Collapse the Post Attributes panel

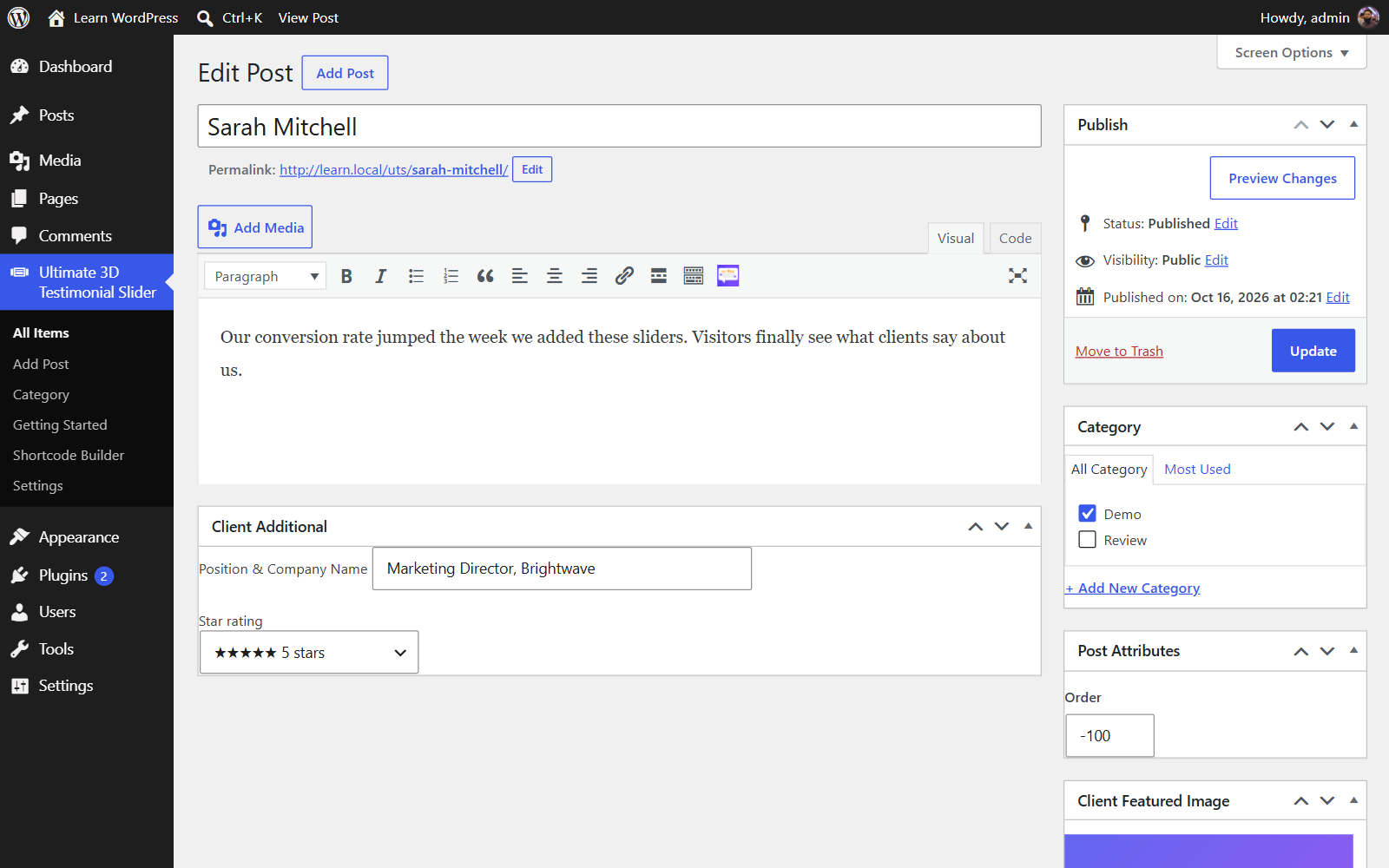[x=1353, y=650]
